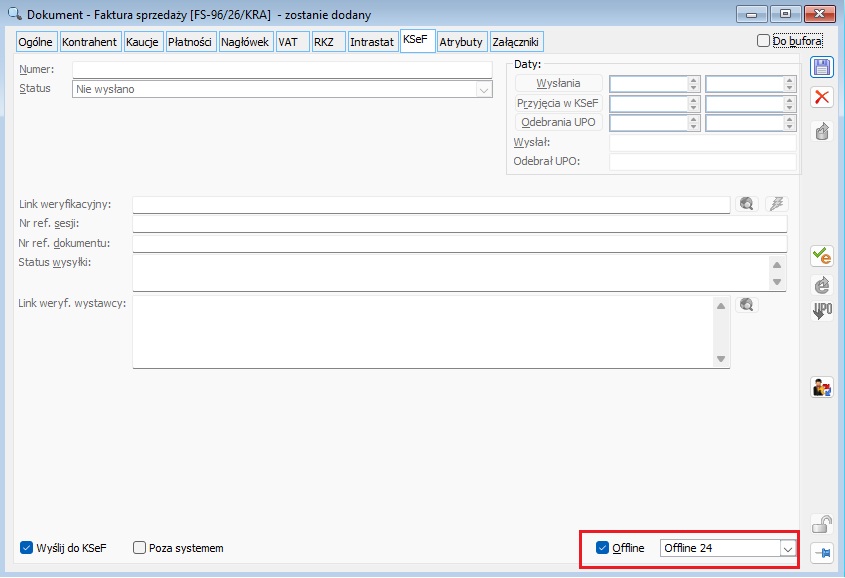Click the KSeF tab

pos(417,40)
